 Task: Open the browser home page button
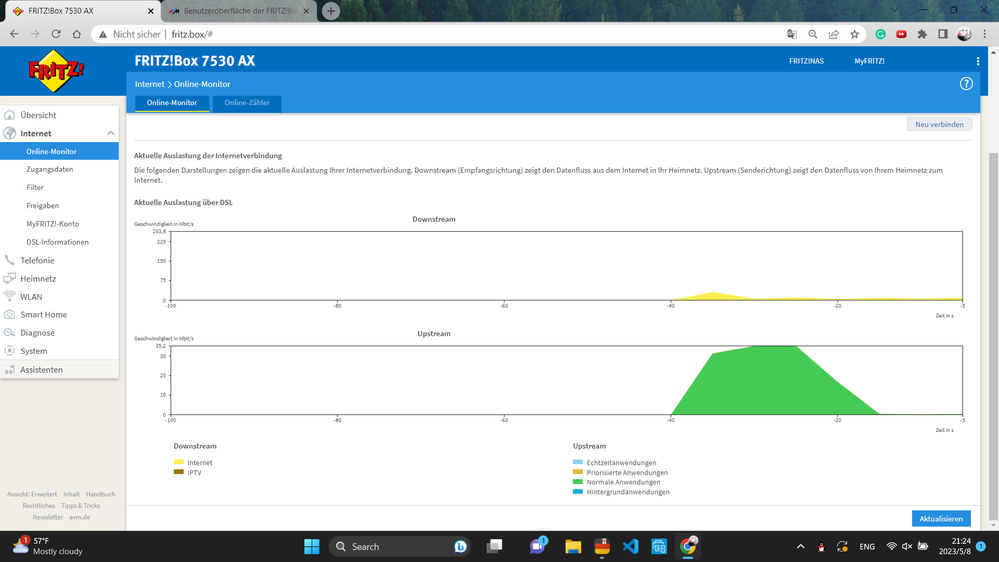point(76,34)
